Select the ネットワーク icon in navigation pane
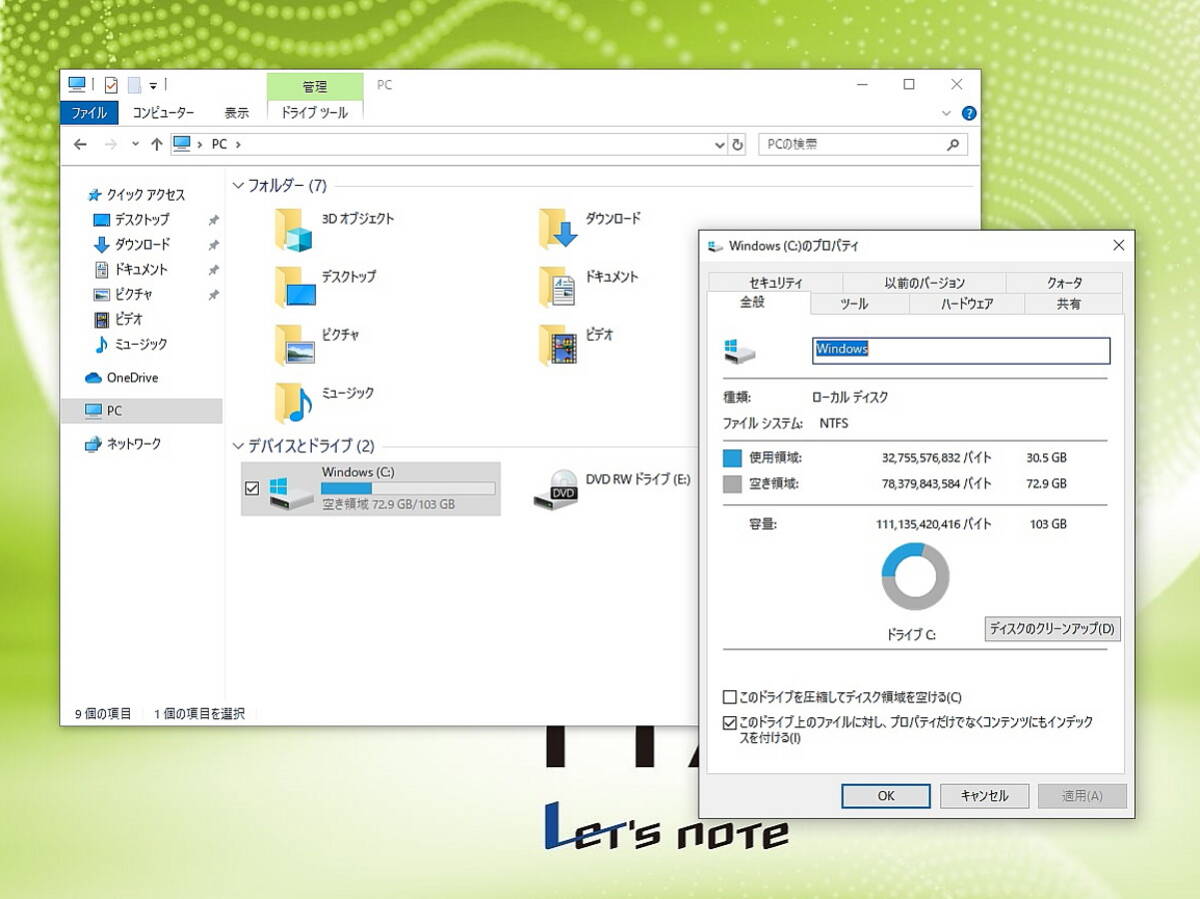 point(94,444)
